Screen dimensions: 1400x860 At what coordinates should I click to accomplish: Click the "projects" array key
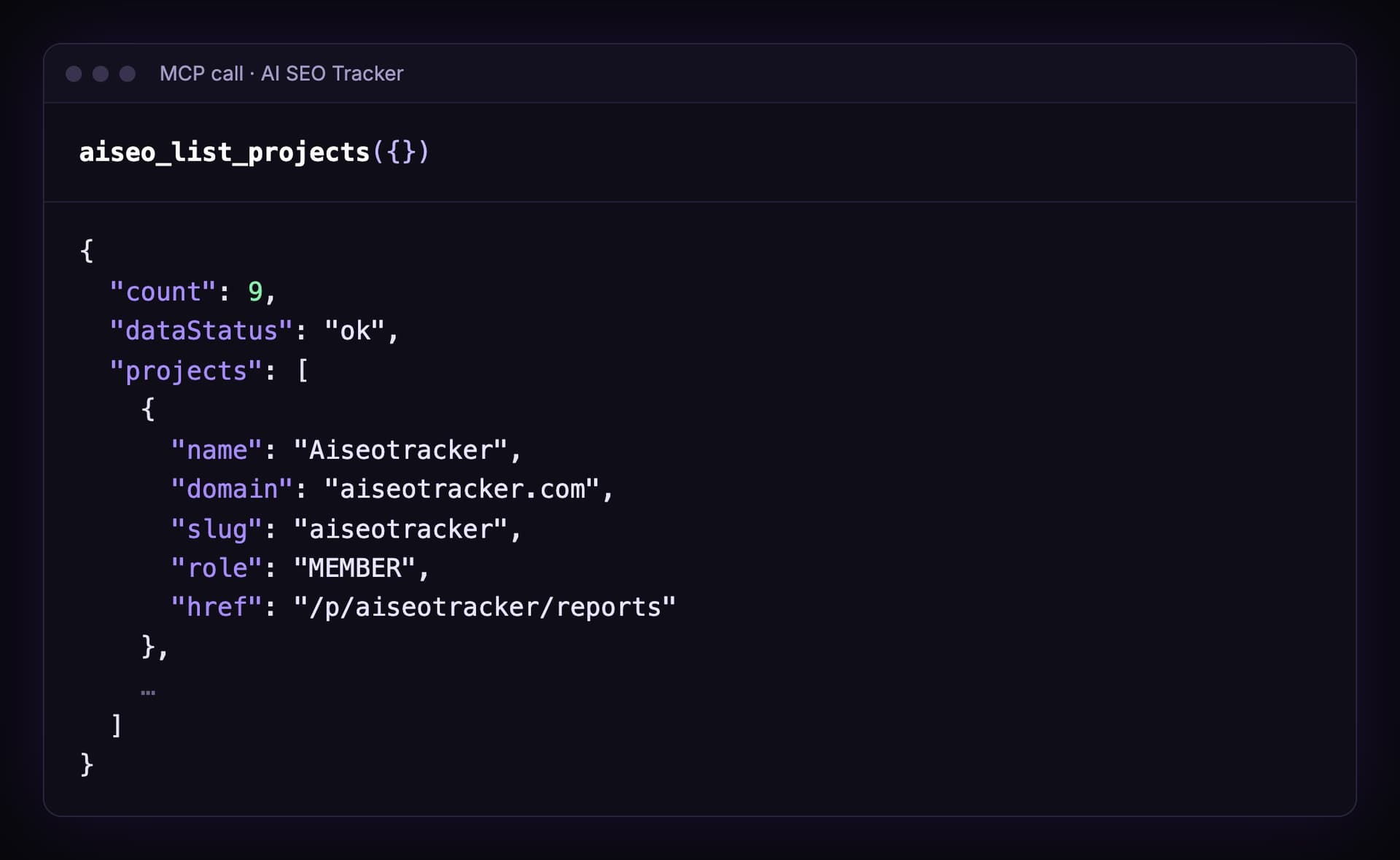(x=186, y=371)
